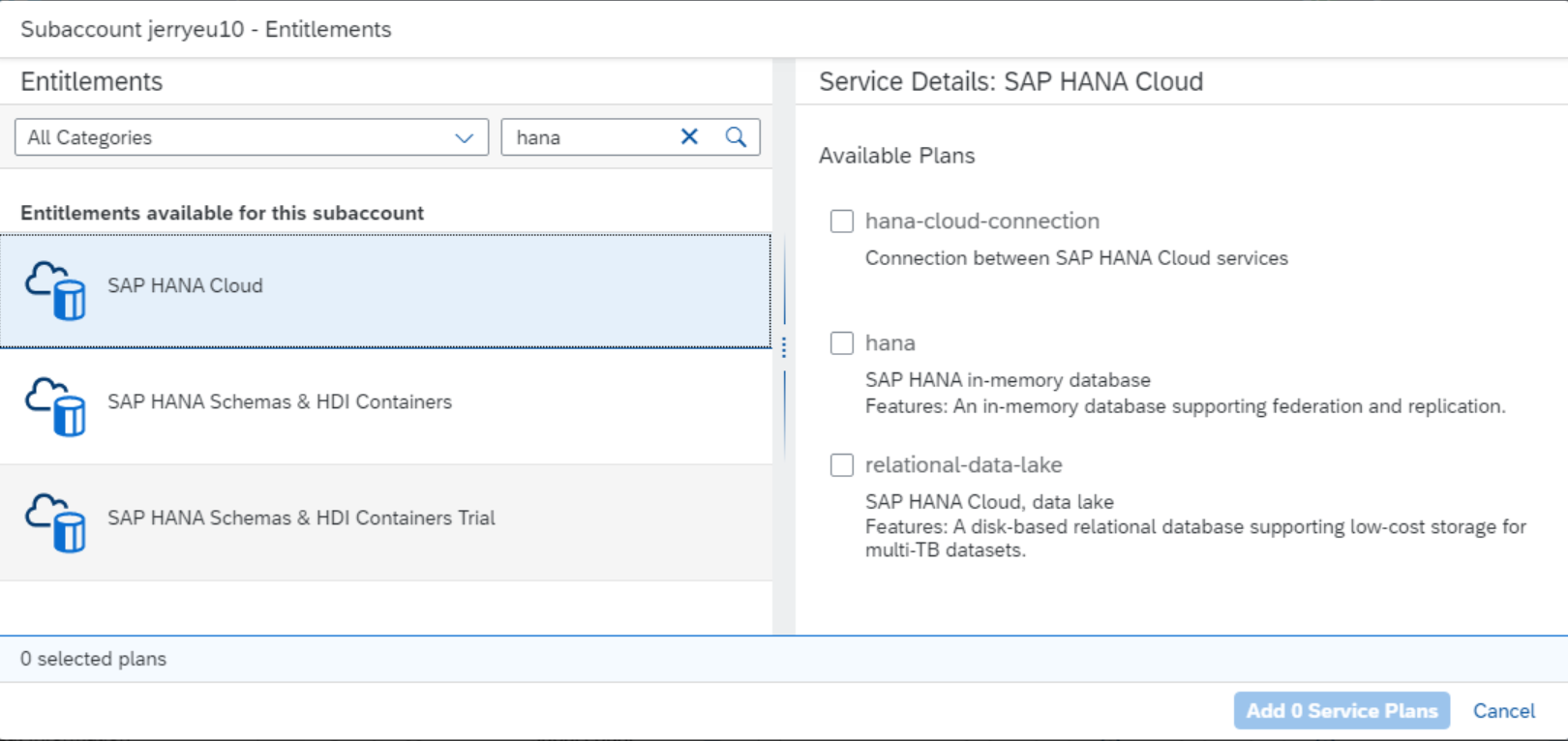Focus the search field containing hana
Screen dimensions: 1568x741
tap(590, 137)
